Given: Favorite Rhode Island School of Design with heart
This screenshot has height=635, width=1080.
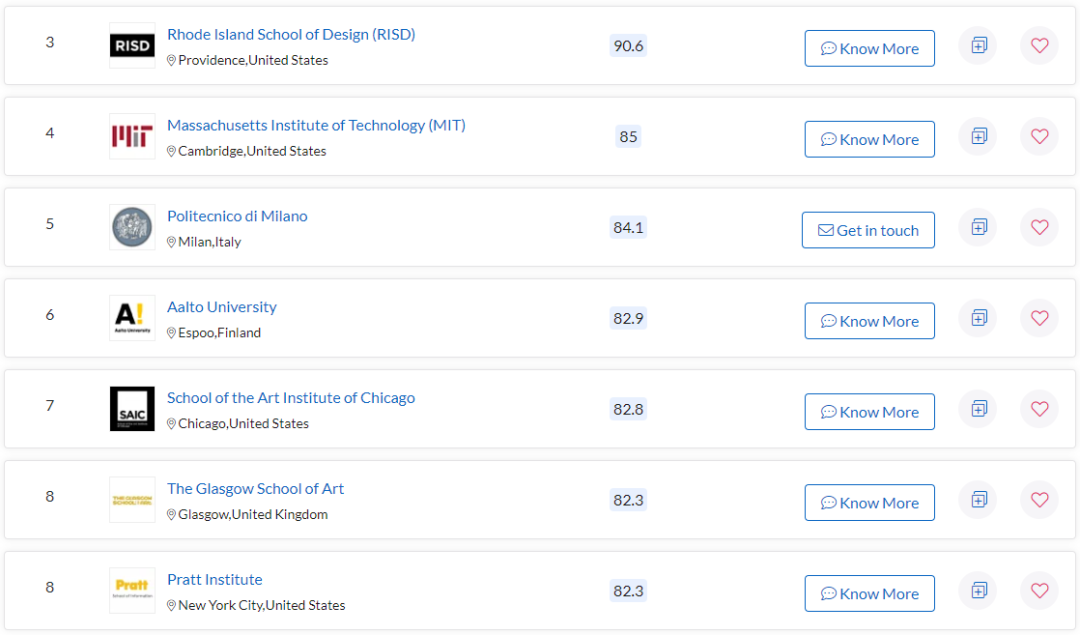Looking at the screenshot, I should (1039, 45).
